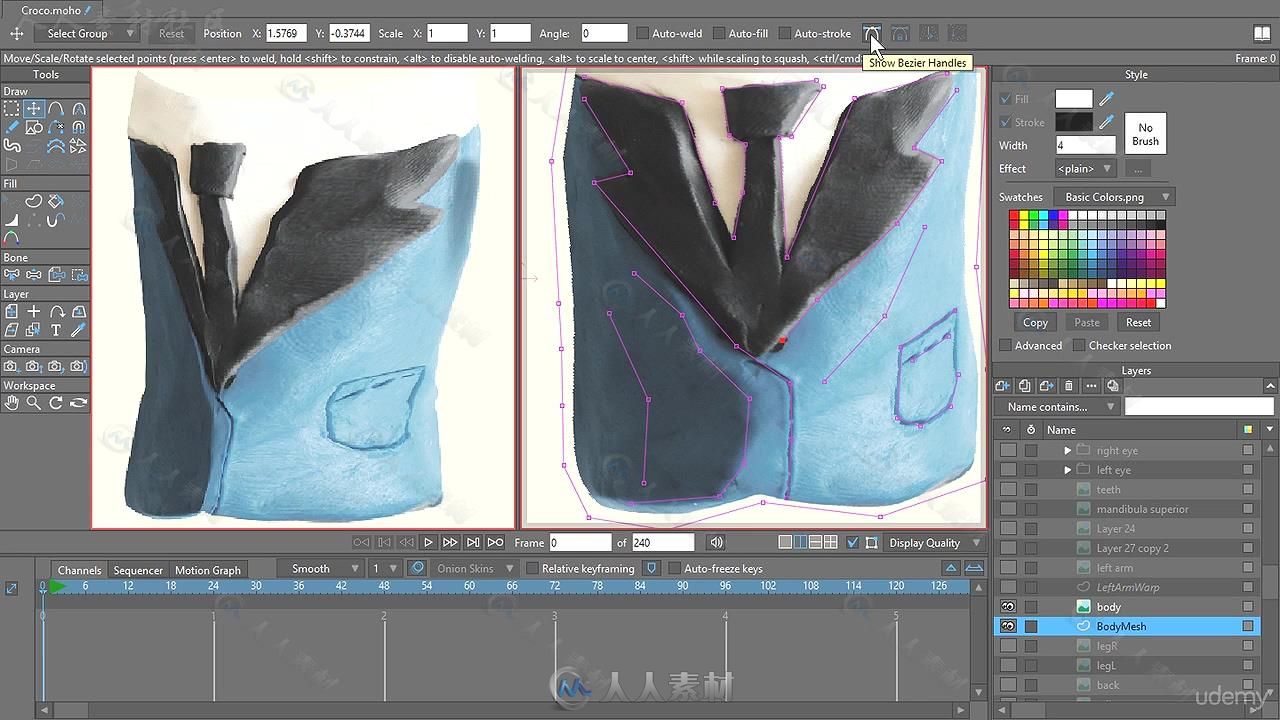1280x720 pixels.
Task: Click the New Layer icon in Layers panel
Action: [1002, 386]
